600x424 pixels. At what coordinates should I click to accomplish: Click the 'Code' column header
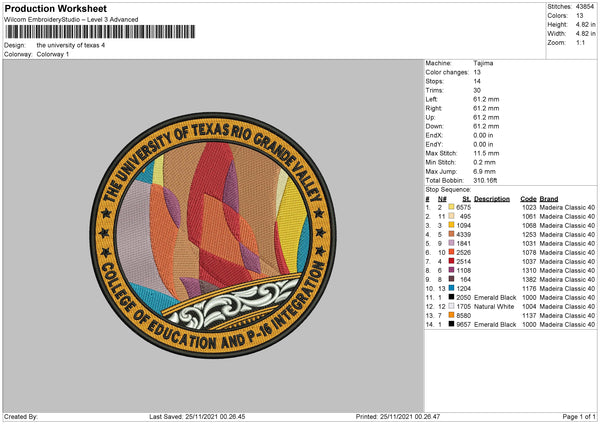click(x=528, y=199)
